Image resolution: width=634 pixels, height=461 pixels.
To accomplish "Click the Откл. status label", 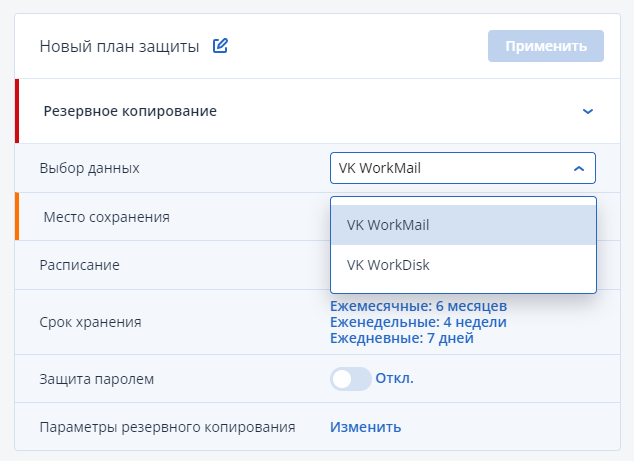I will [x=395, y=379].
